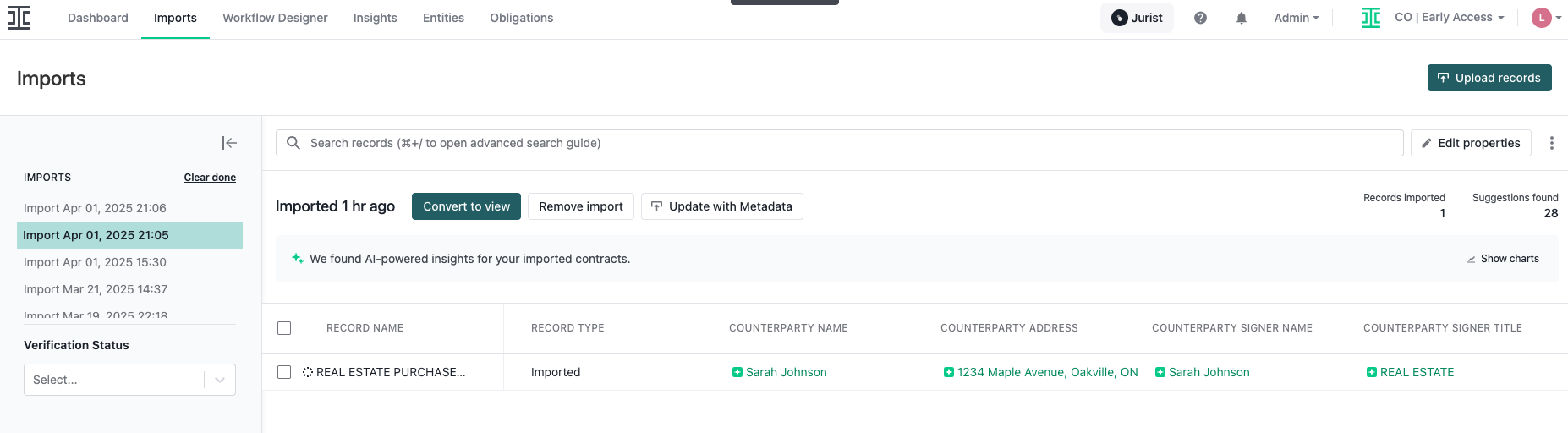
Task: Collapse the imports sidebar panel
Action: point(229,143)
